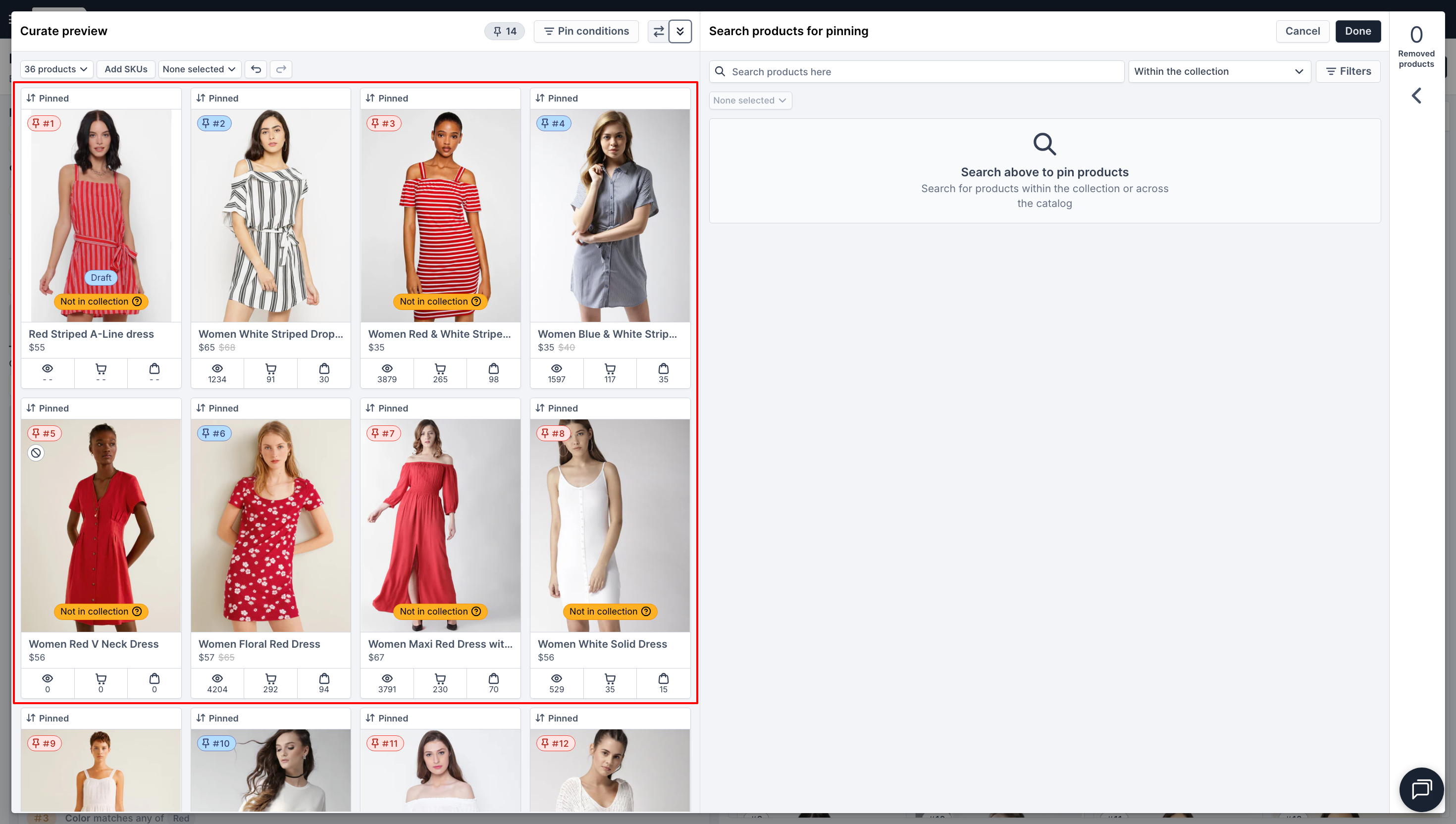Viewport: 1456px width, 824px height.
Task: Click the redo arrow icon
Action: click(x=281, y=69)
